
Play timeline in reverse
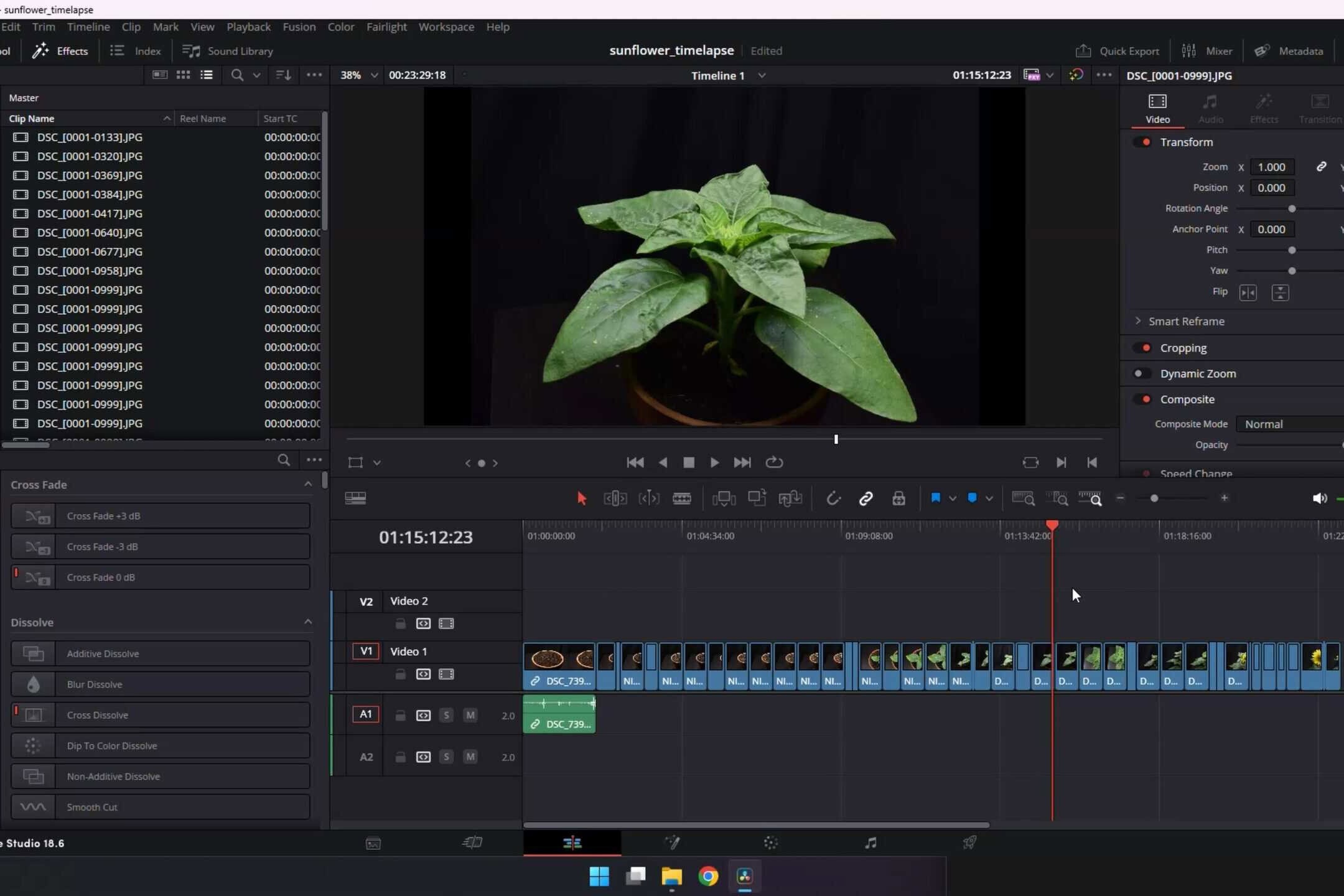pos(663,462)
